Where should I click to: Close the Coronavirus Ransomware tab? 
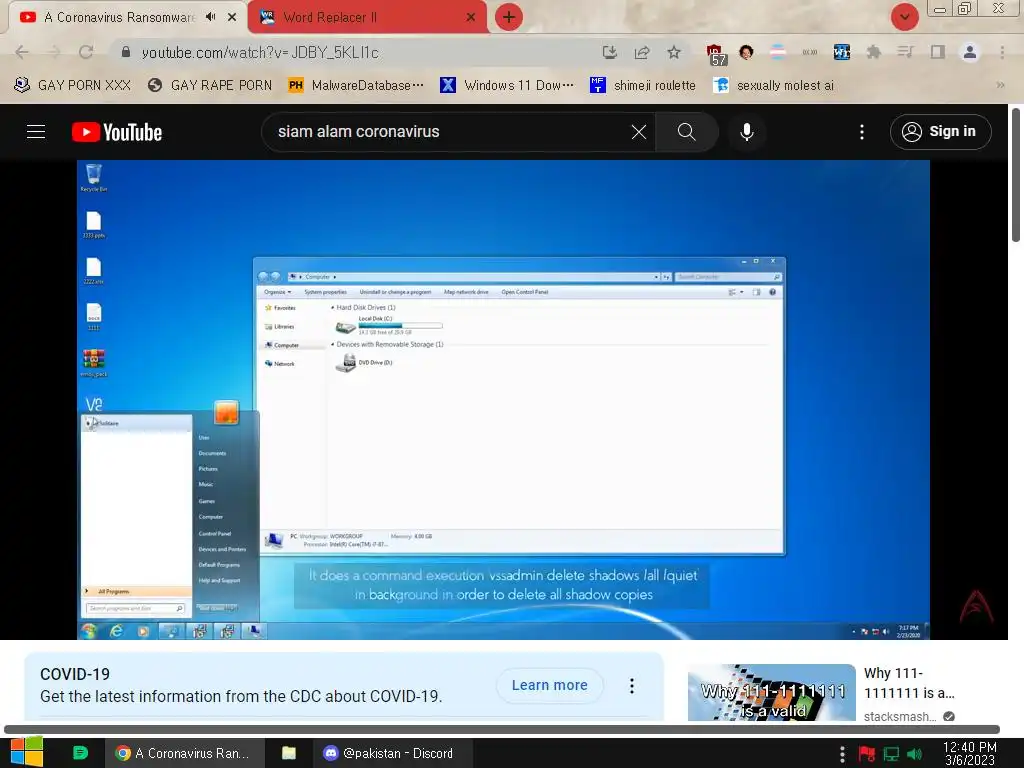(x=232, y=17)
